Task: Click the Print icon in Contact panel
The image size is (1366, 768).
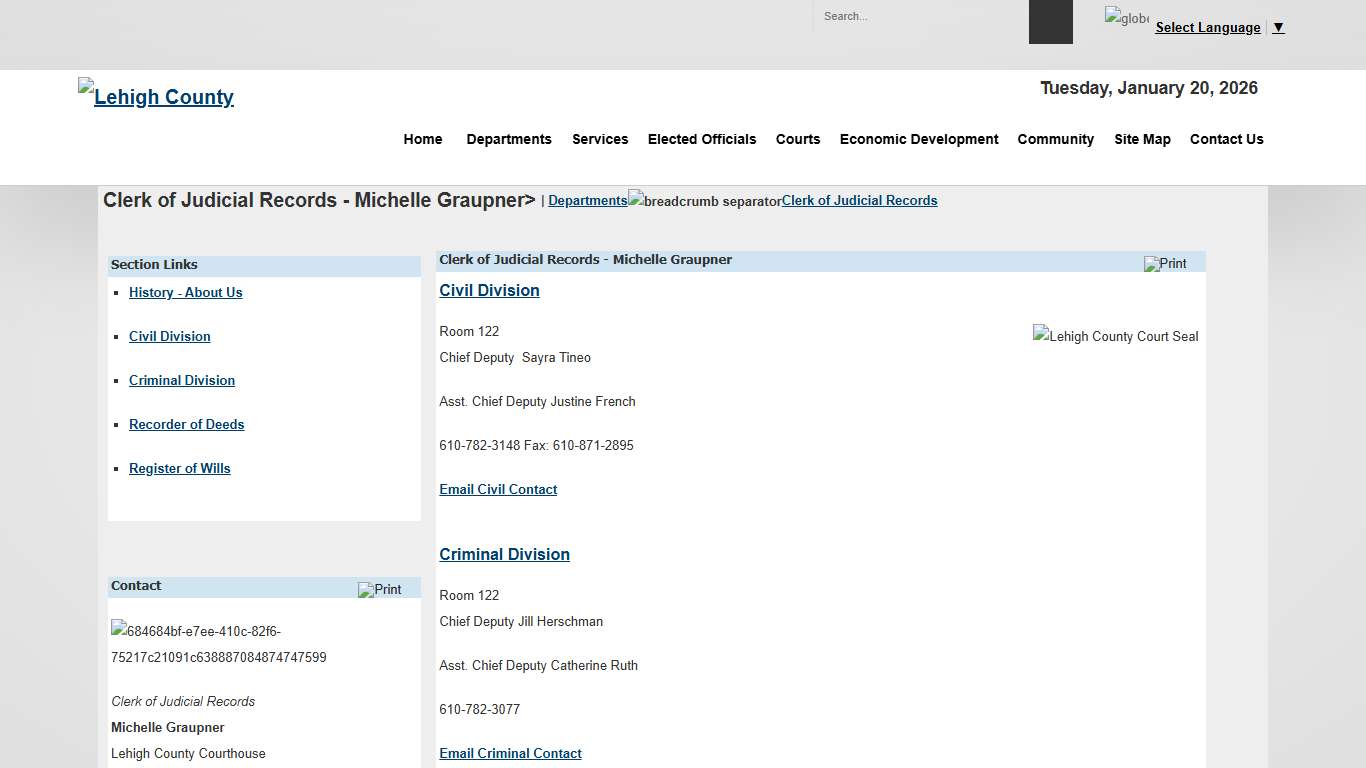Action: click(x=380, y=590)
